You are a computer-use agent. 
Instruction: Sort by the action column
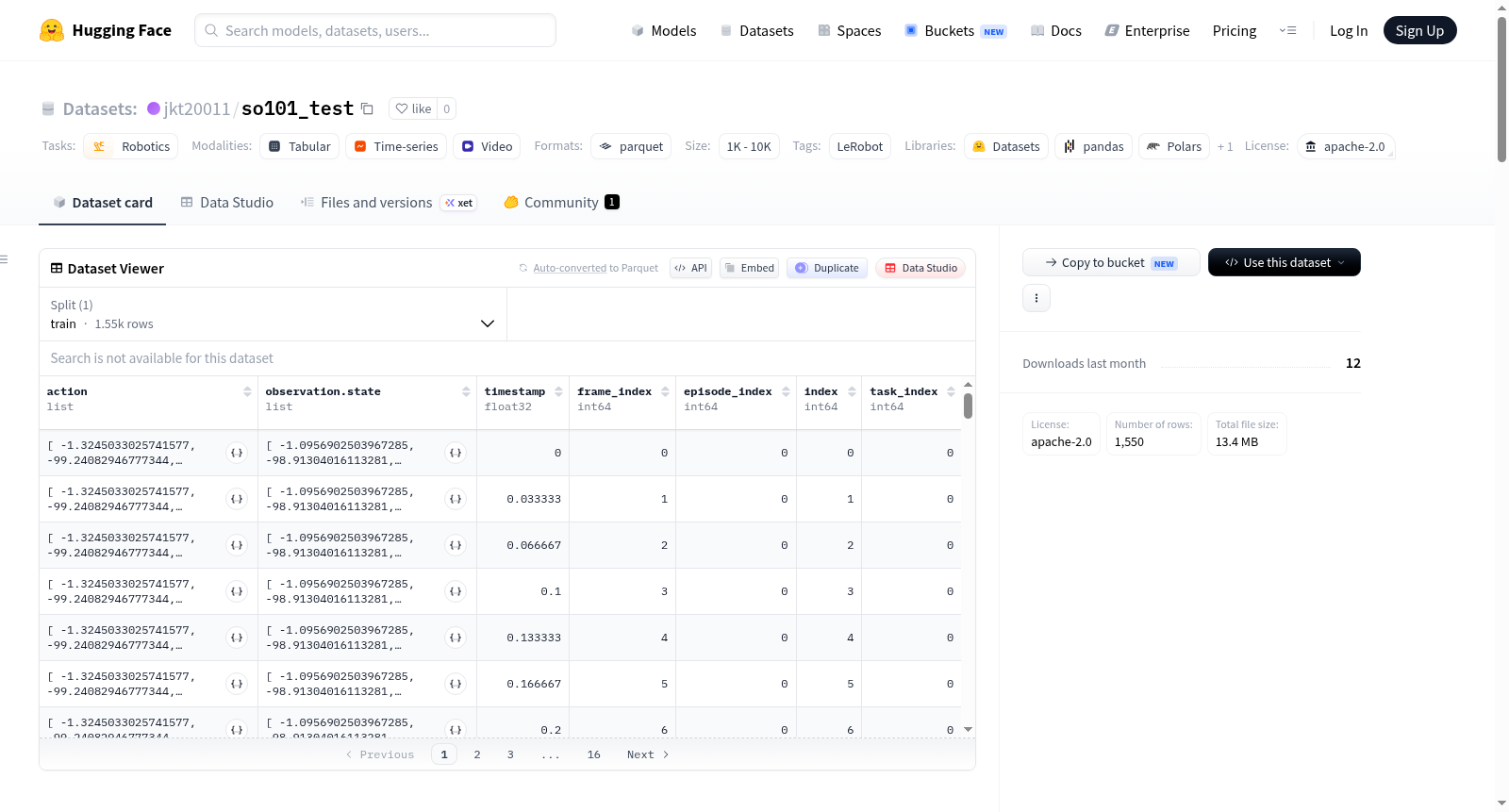(x=247, y=391)
